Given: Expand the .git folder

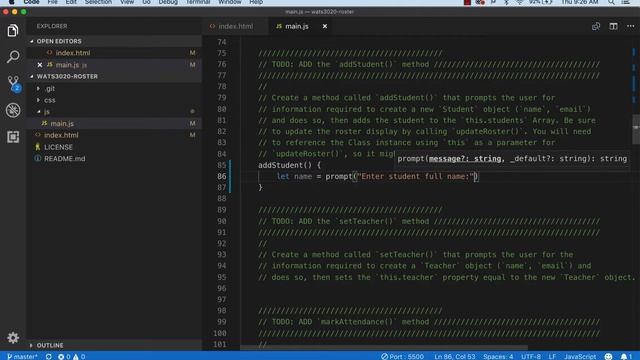Looking at the screenshot, I should click(114, 89).
